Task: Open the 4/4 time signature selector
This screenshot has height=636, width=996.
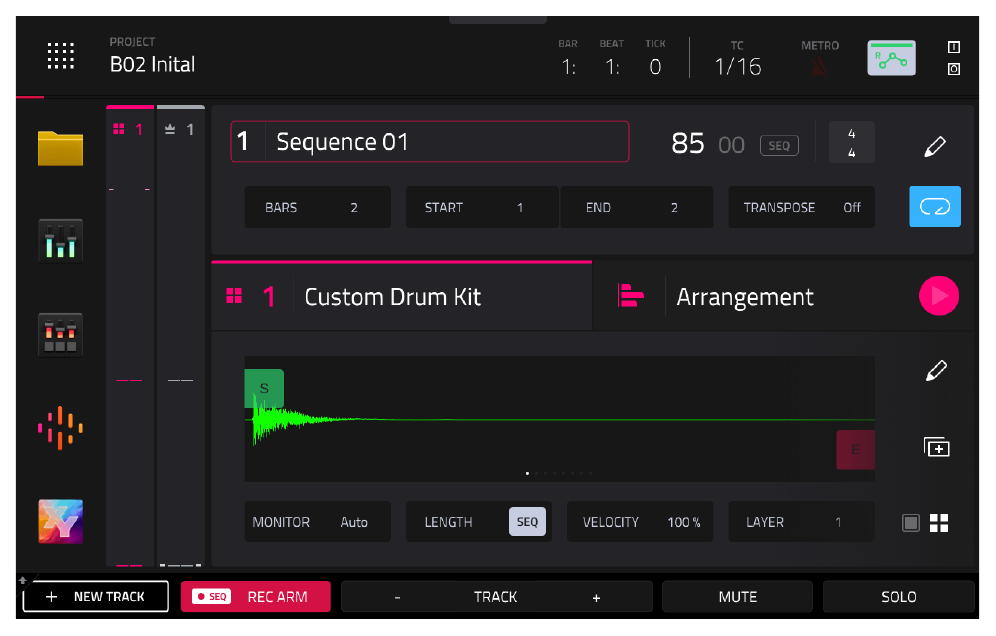Action: tap(852, 143)
